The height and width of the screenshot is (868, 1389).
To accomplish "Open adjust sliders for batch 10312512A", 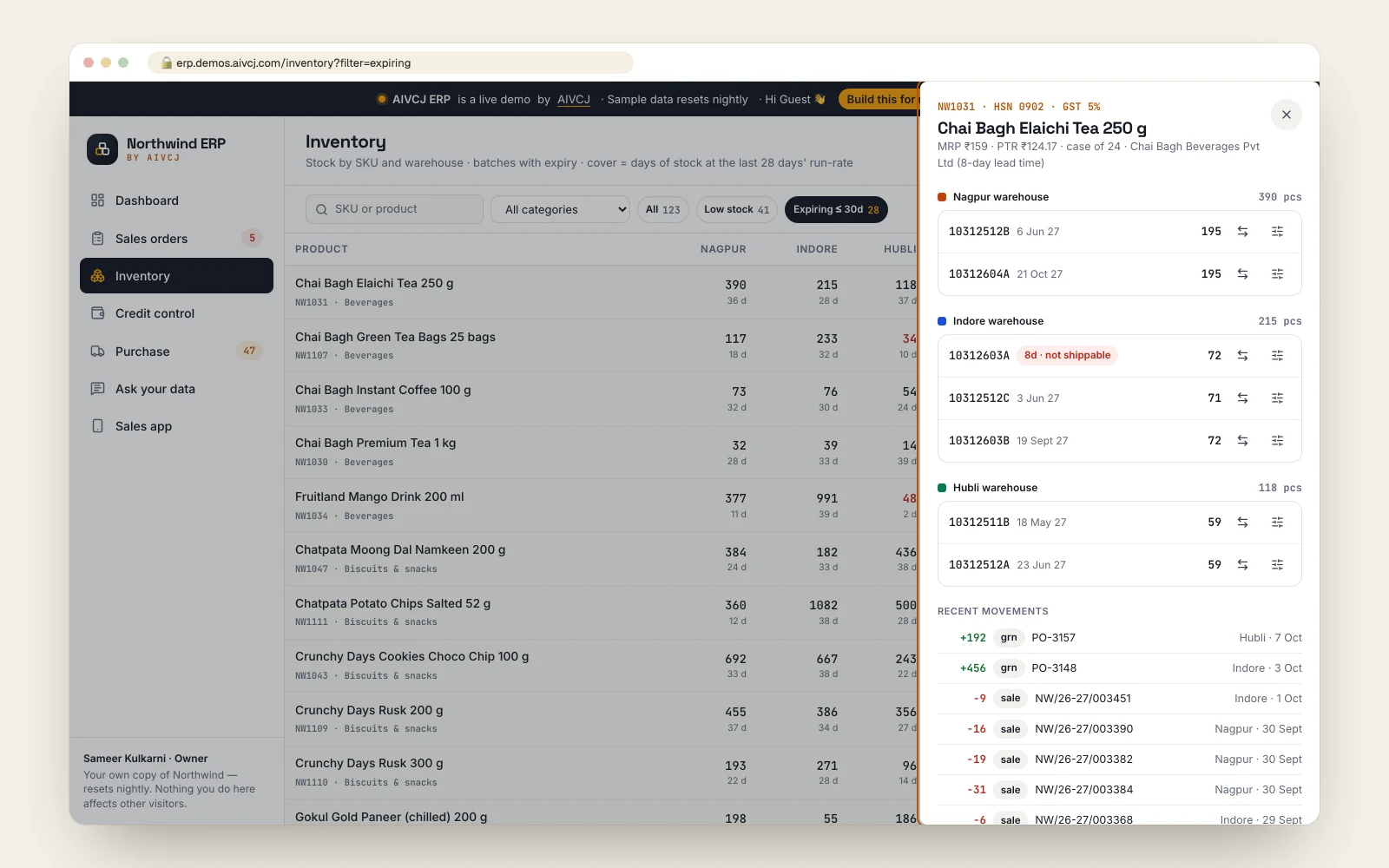I will pyautogui.click(x=1277, y=565).
